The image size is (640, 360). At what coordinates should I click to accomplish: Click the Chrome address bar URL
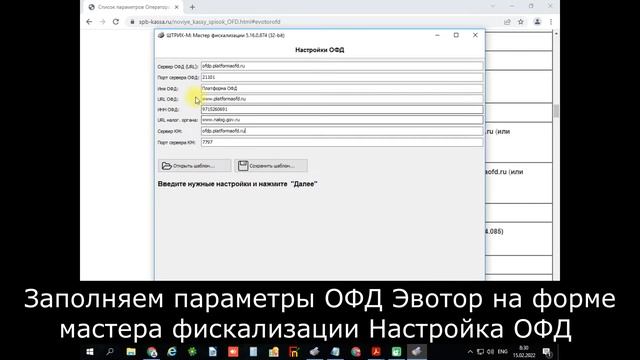tap(209, 22)
